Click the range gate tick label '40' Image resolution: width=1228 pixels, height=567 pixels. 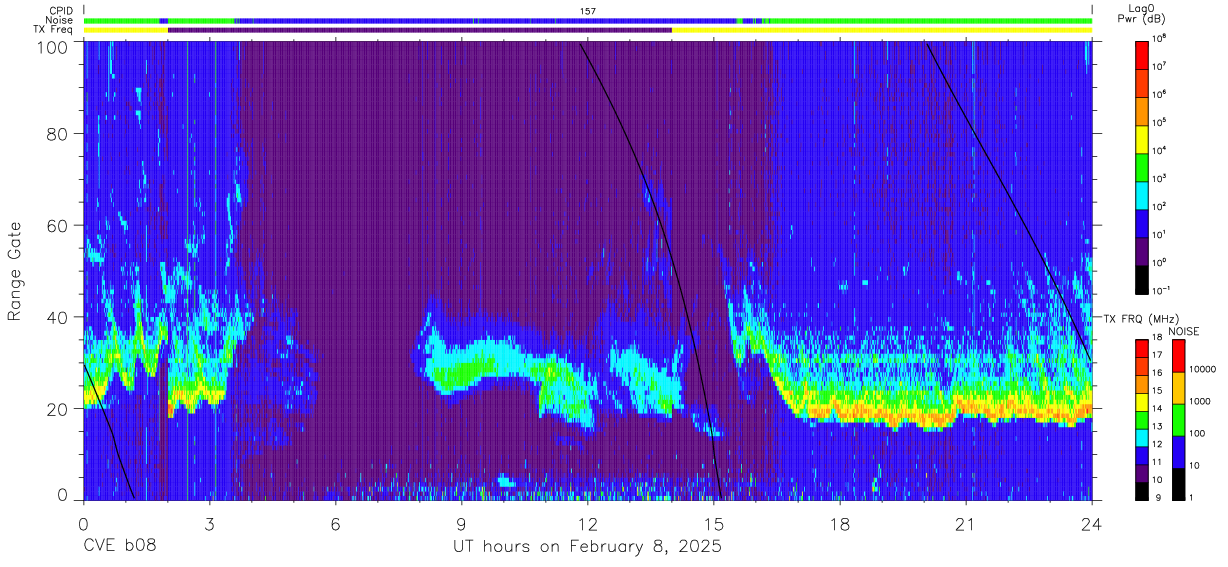click(x=58, y=317)
